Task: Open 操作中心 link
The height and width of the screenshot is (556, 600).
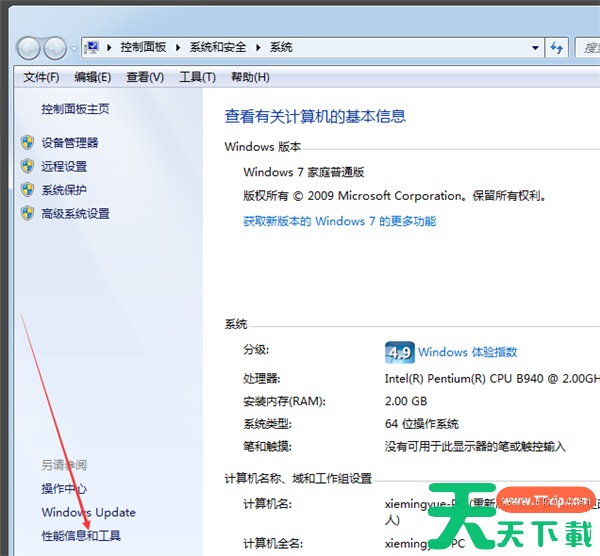Action: (x=64, y=489)
